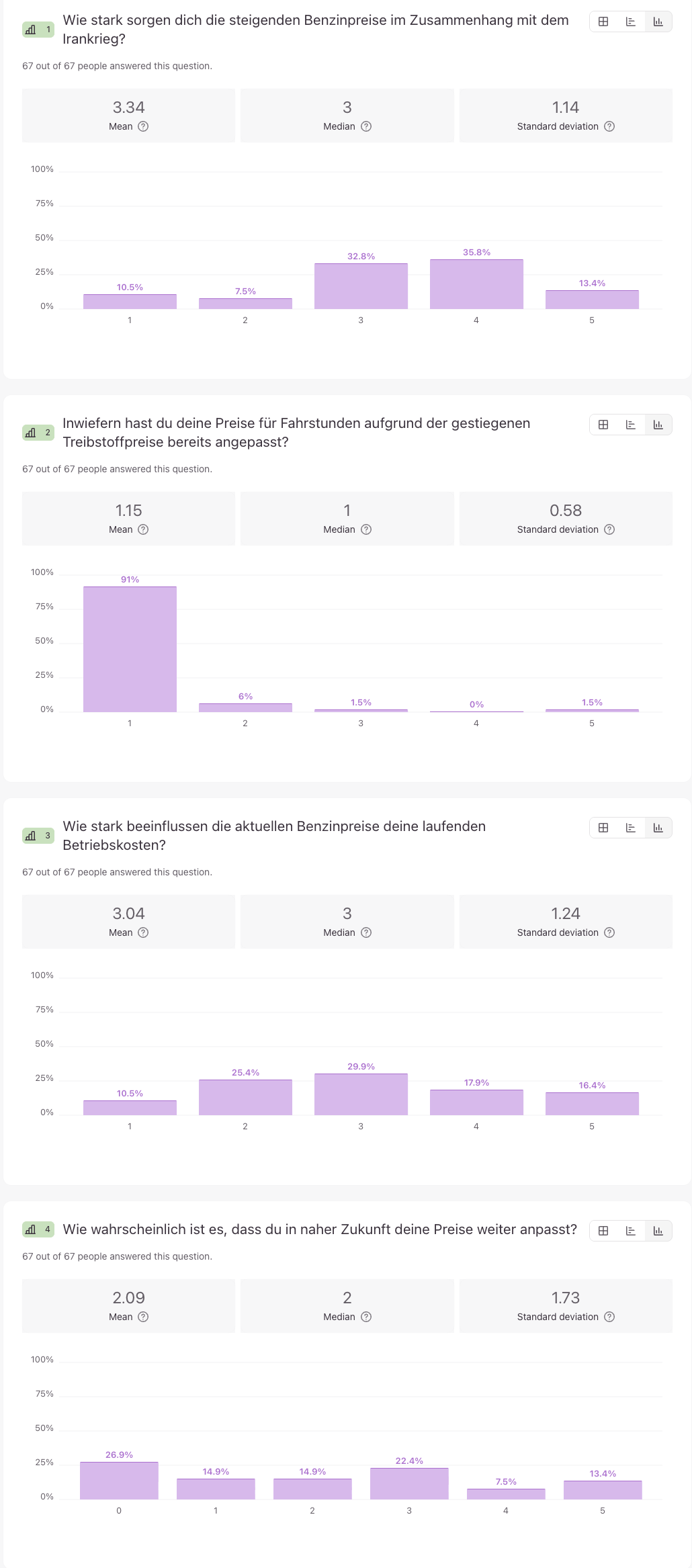Click the 35.8% bar in question 1

point(476,284)
